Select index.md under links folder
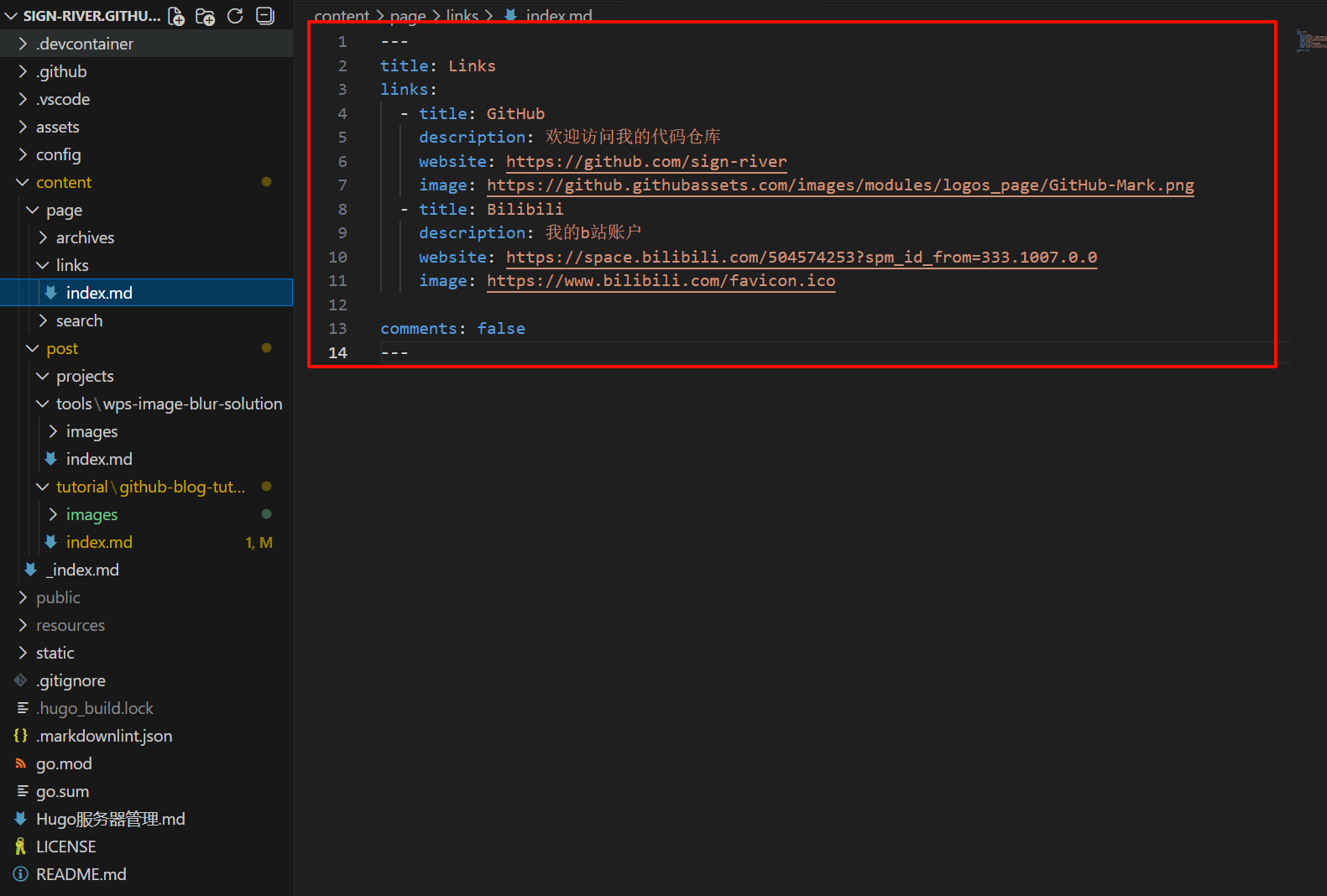 pos(146,293)
